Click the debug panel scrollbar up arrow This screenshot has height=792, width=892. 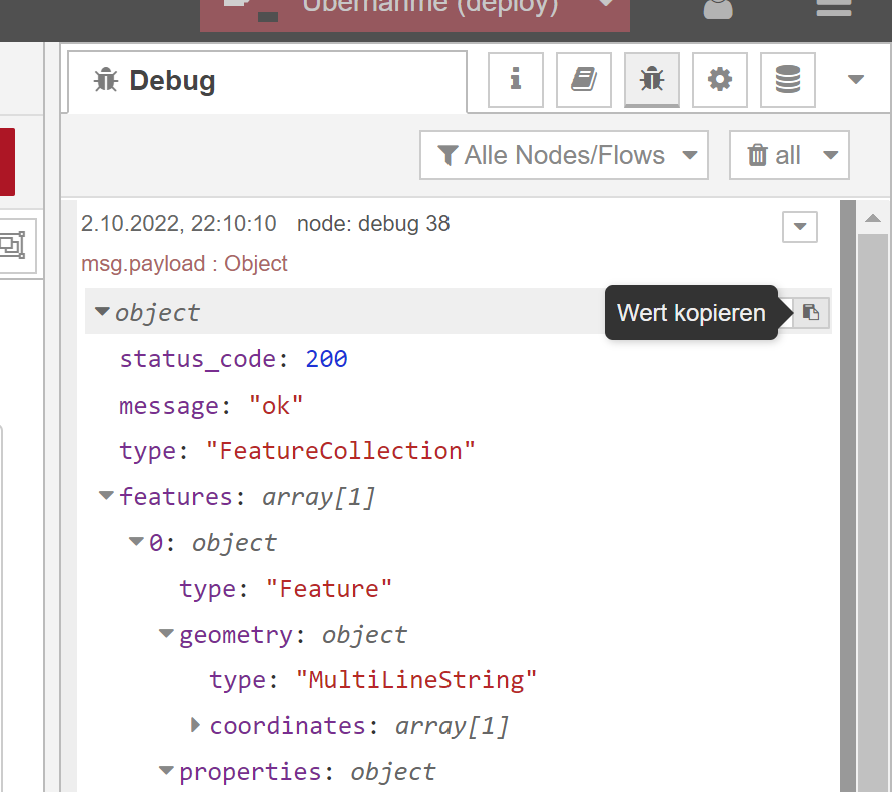point(871,218)
